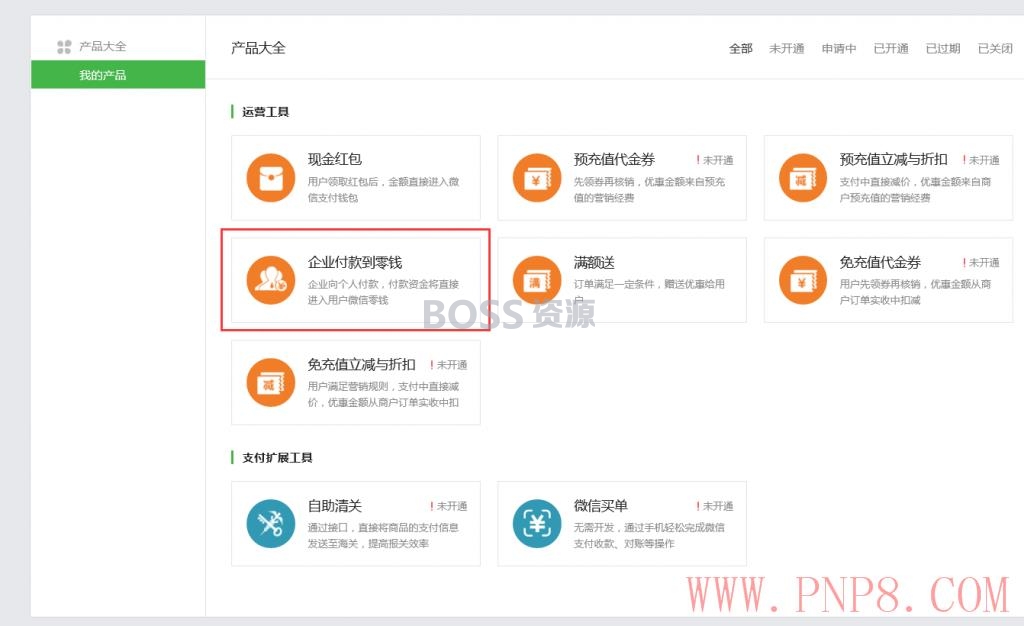This screenshot has width=1024, height=626.
Task: Click the 企业付款到零钱 people icon
Action: click(270, 280)
